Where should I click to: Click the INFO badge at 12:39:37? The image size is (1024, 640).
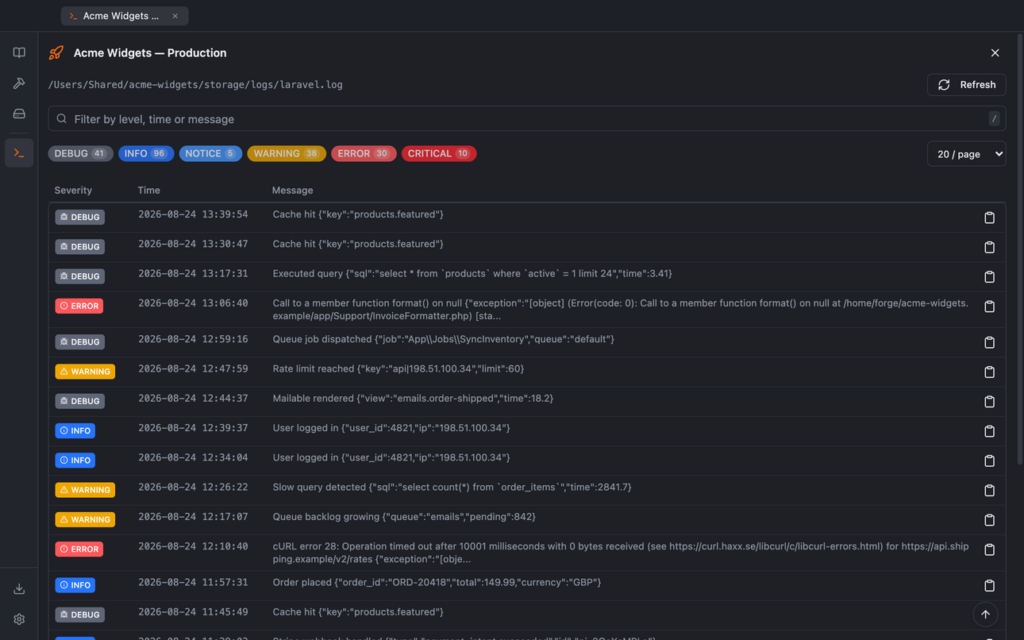(x=75, y=430)
